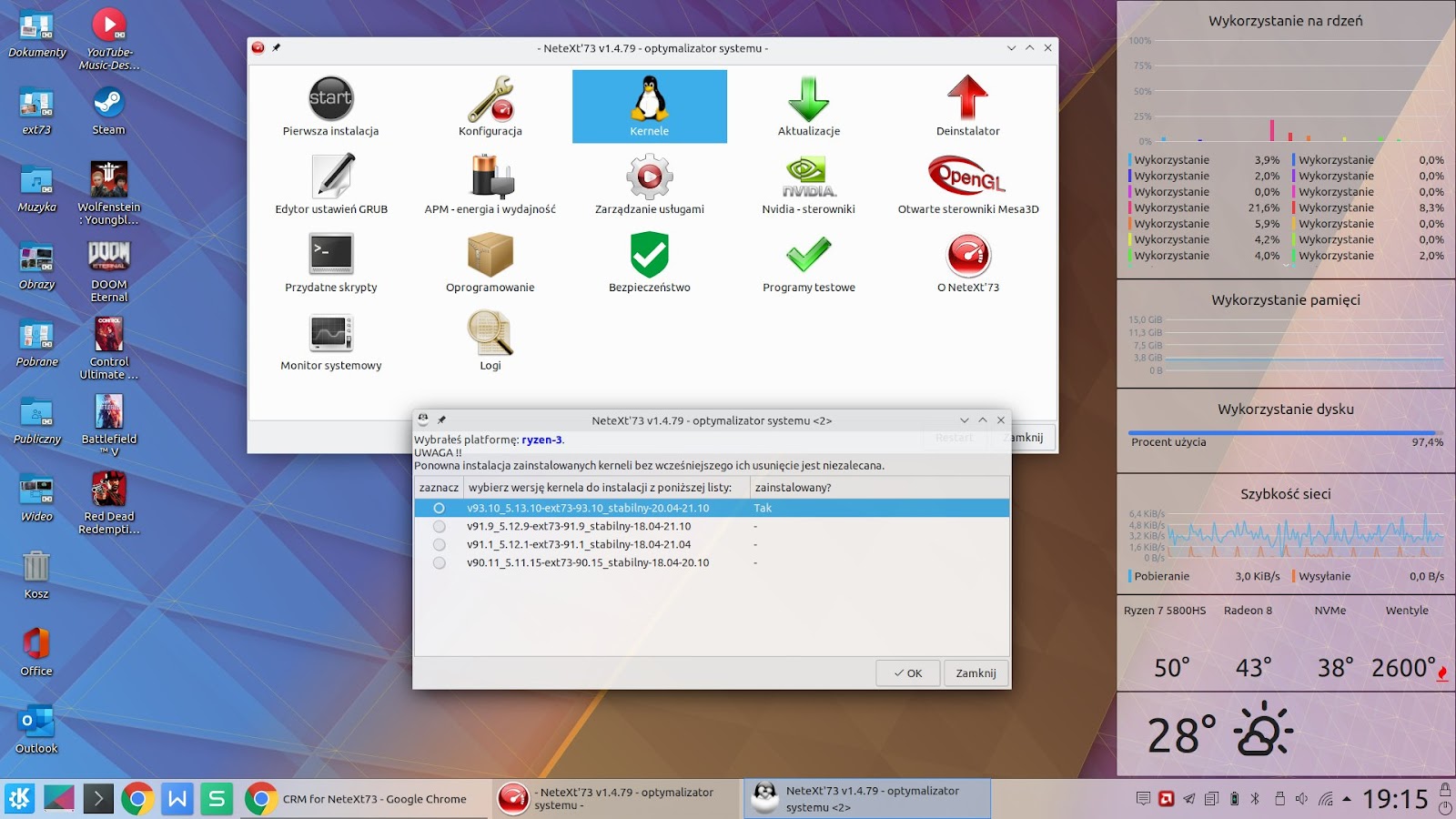This screenshot has height=819, width=1456.
Task: Open Outlook desktop shortcut
Action: point(36,730)
